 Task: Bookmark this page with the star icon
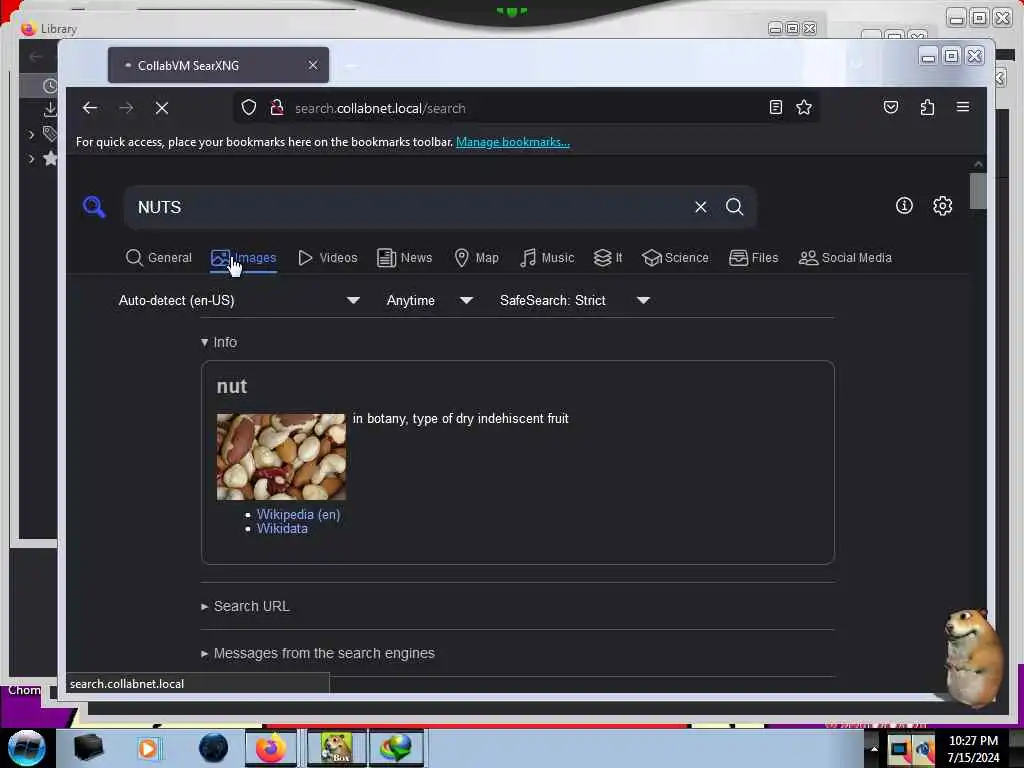[x=804, y=107]
